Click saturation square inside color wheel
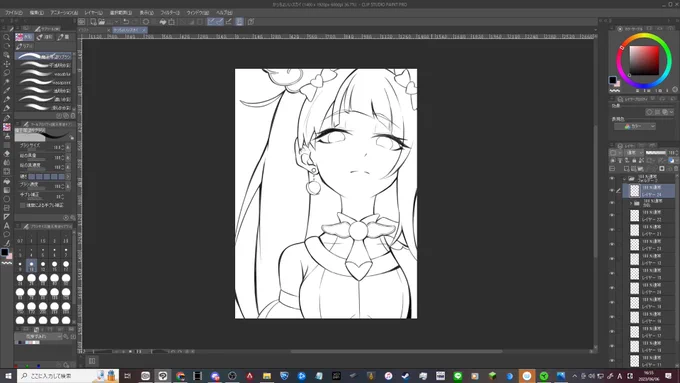 pos(644,60)
